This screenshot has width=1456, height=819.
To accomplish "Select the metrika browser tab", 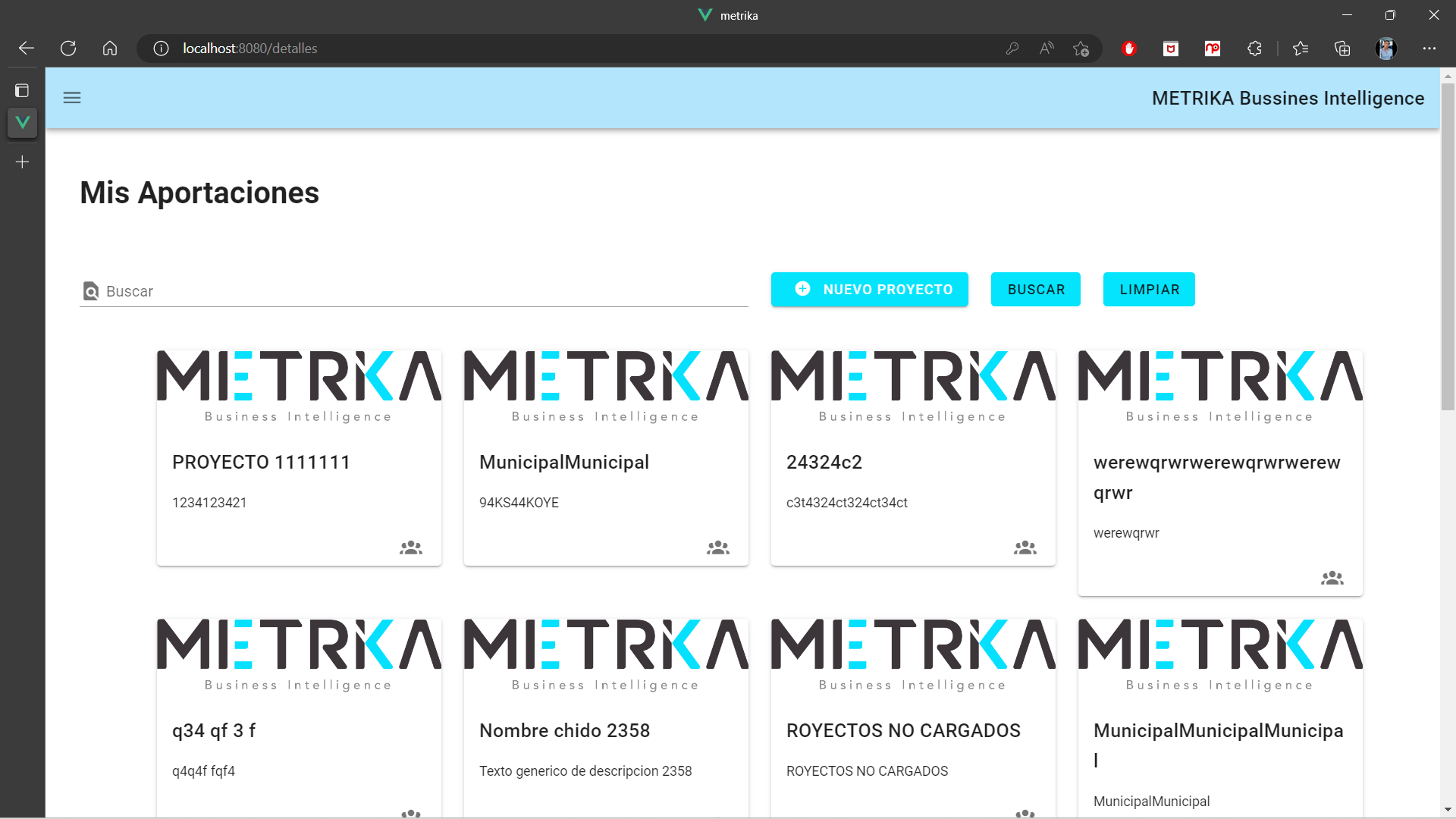I will click(726, 15).
